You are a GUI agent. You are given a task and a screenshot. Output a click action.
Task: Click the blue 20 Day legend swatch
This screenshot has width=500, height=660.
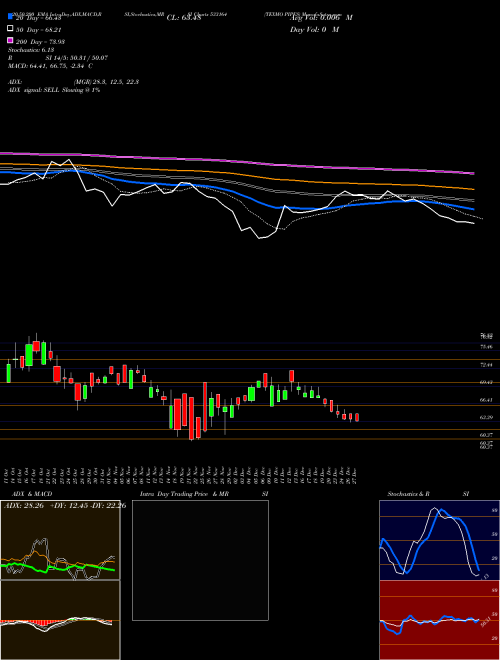10,17
